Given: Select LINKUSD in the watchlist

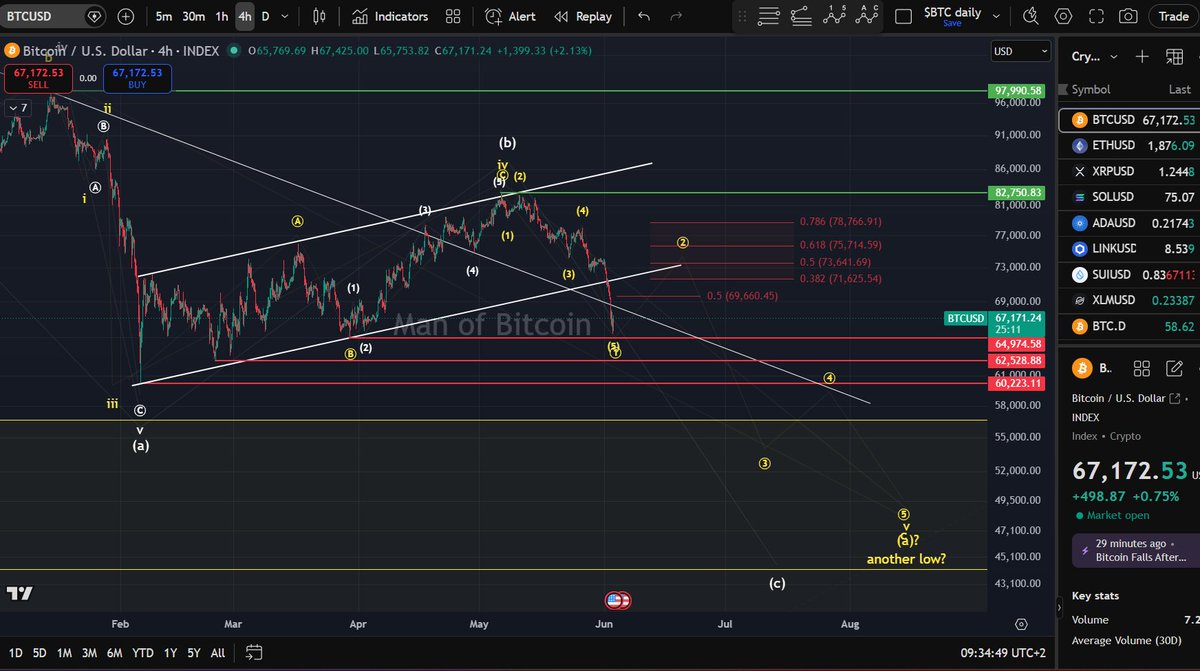Looking at the screenshot, I should (1129, 249).
